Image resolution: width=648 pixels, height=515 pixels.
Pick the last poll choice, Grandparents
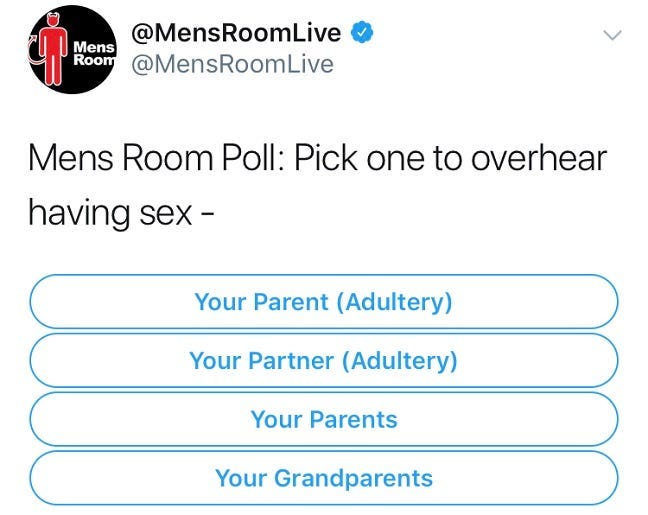324,478
